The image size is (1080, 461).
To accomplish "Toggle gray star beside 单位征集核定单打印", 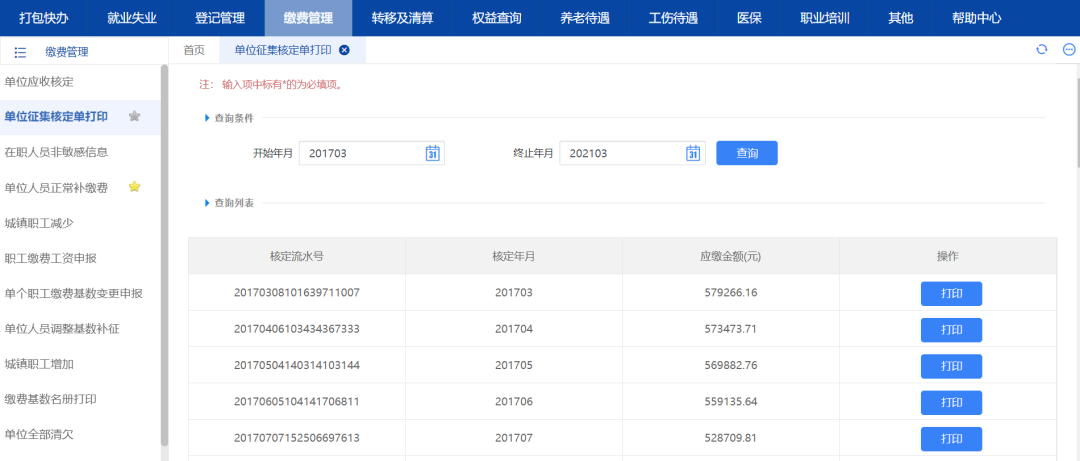I will click(x=135, y=116).
